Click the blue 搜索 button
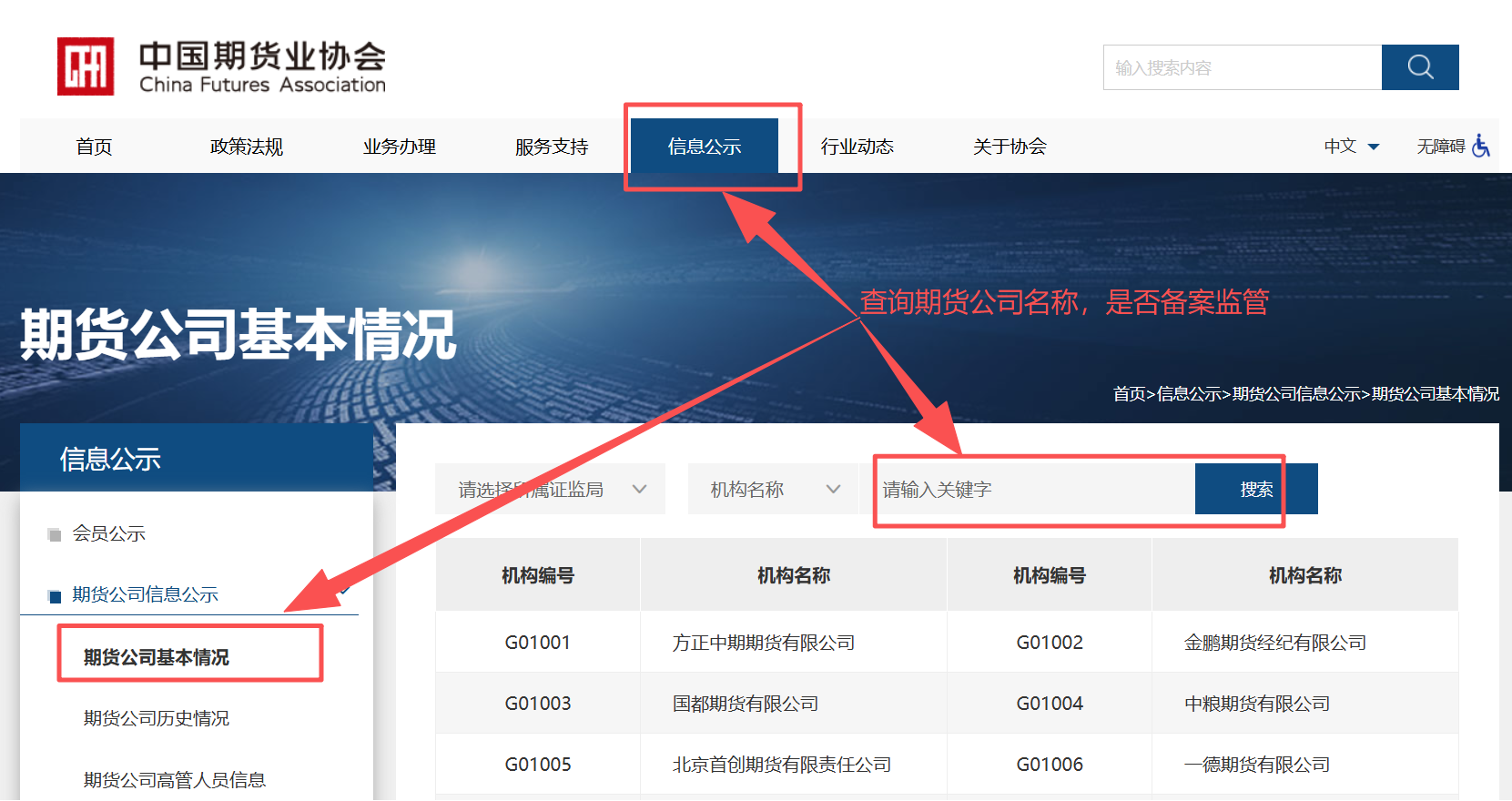Image resolution: width=1512 pixels, height=801 pixels. pyautogui.click(x=1256, y=490)
